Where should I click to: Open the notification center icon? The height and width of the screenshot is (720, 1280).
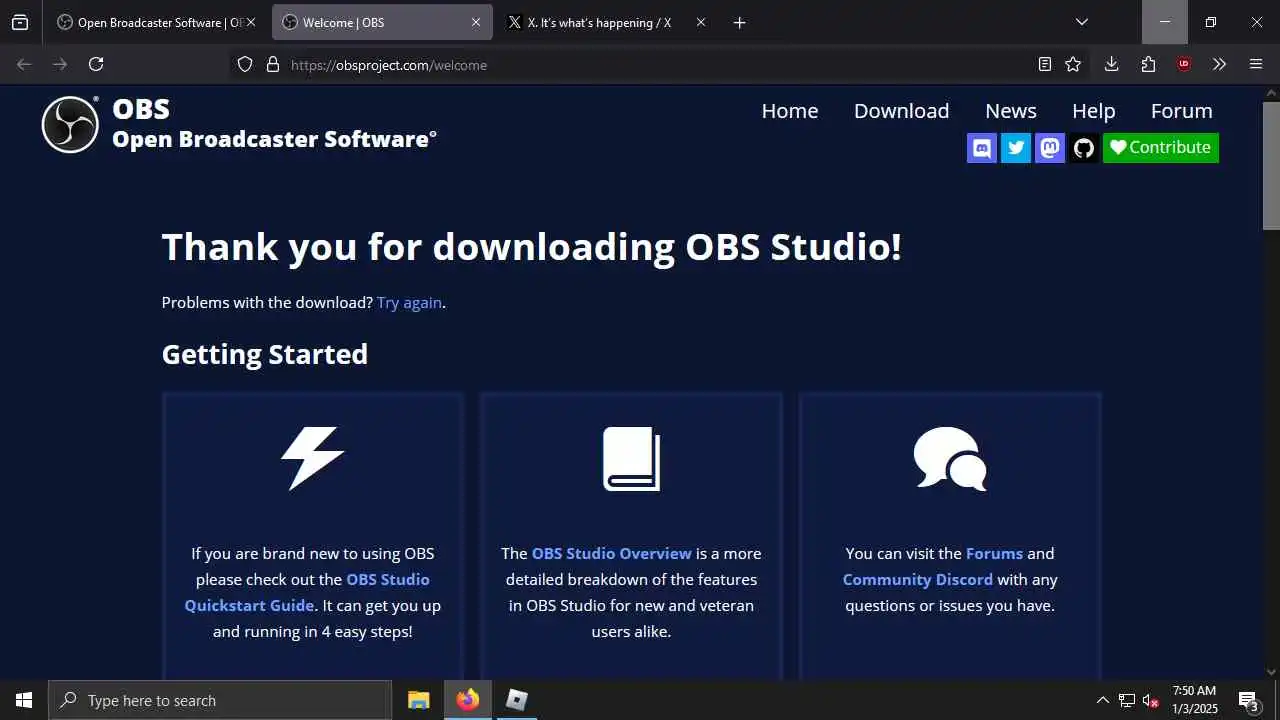tap(1248, 700)
